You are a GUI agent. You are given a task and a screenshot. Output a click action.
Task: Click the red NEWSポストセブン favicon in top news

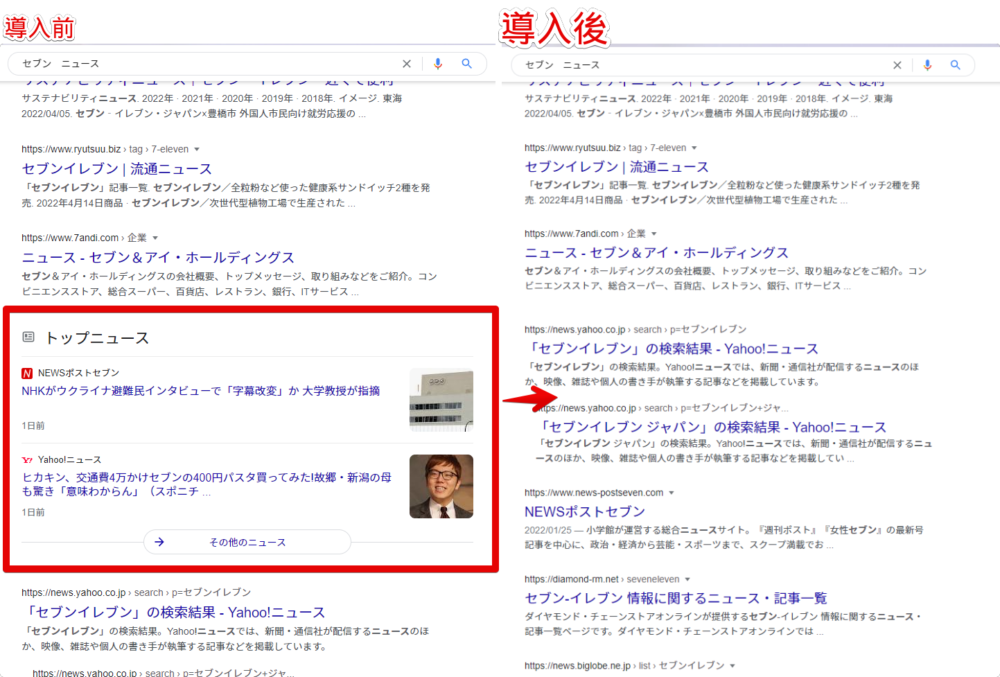pos(27,373)
